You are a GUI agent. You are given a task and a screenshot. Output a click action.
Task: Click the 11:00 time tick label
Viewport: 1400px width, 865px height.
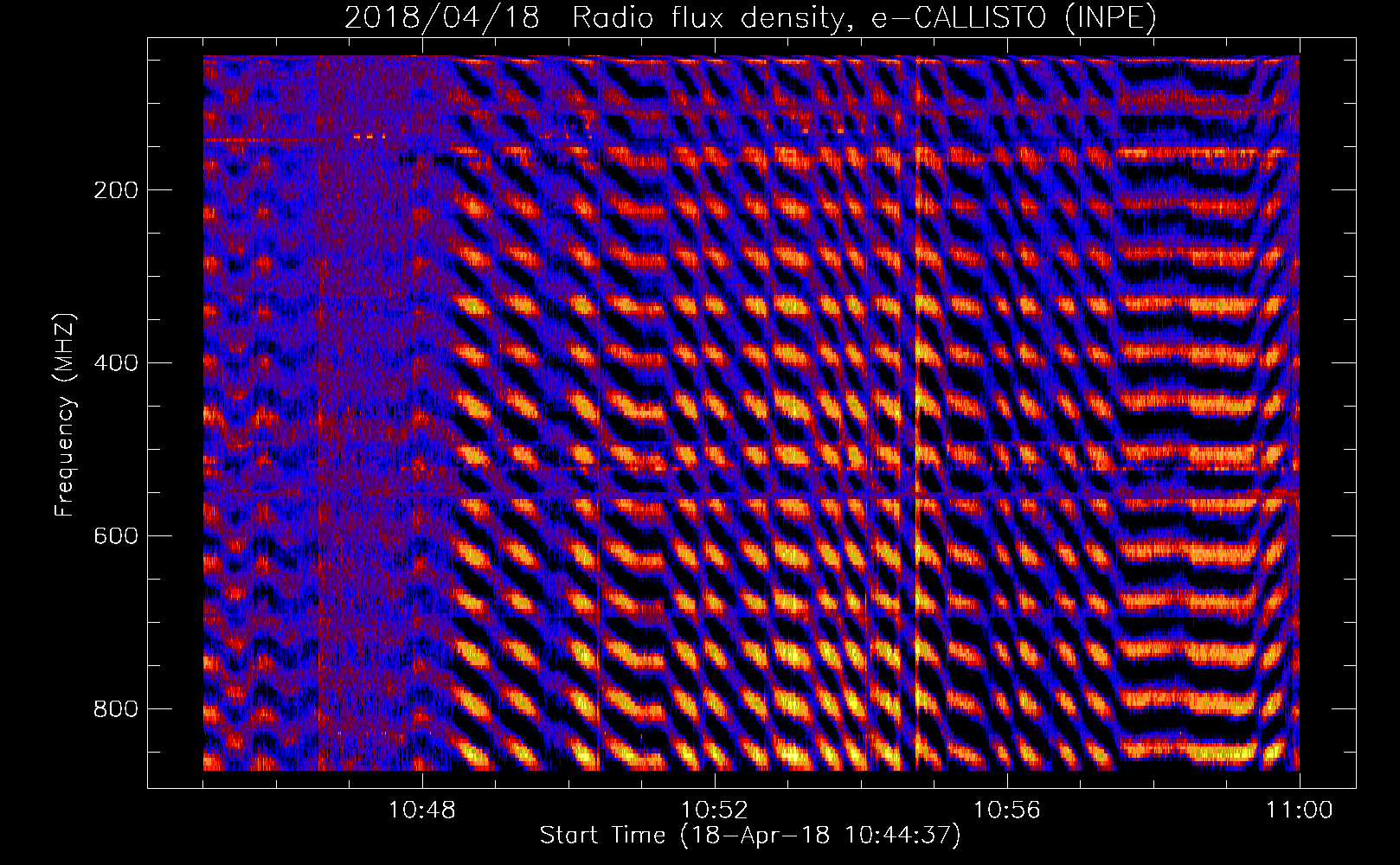(1300, 811)
